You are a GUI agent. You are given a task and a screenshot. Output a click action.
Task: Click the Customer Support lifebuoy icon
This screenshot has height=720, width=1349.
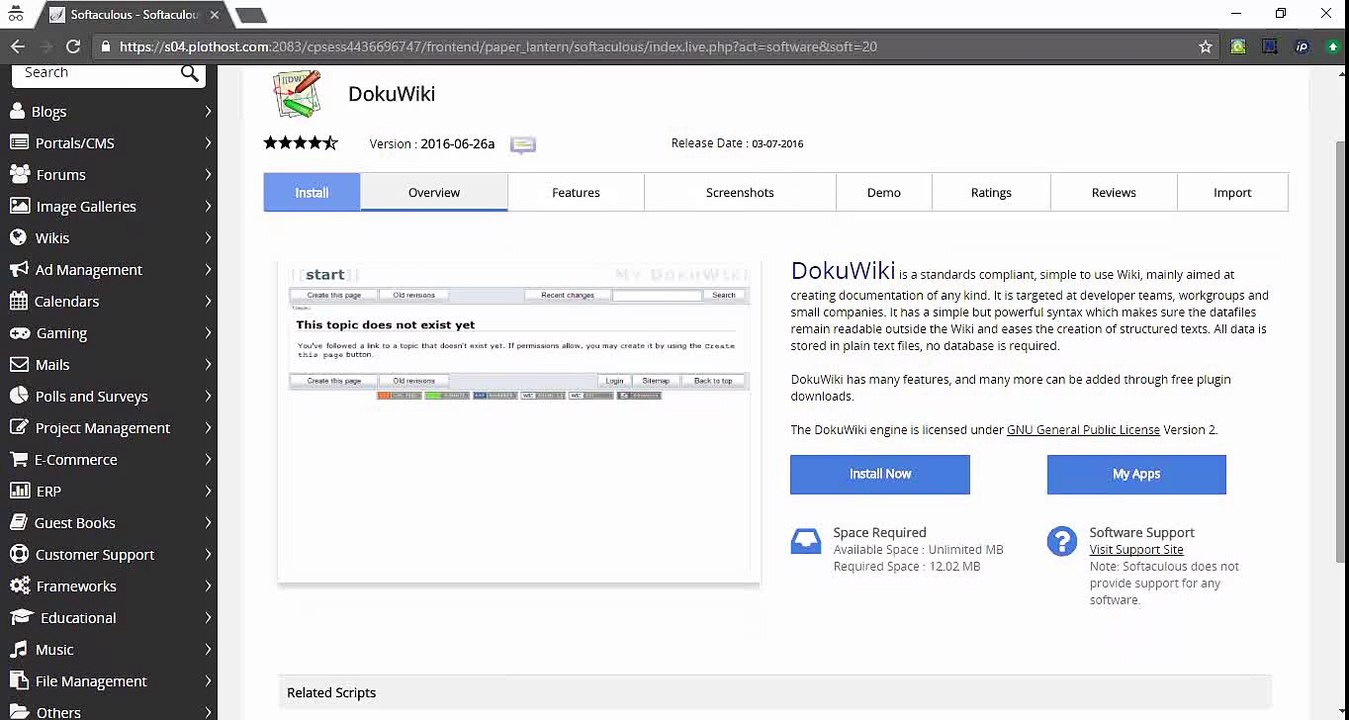pyautogui.click(x=18, y=554)
